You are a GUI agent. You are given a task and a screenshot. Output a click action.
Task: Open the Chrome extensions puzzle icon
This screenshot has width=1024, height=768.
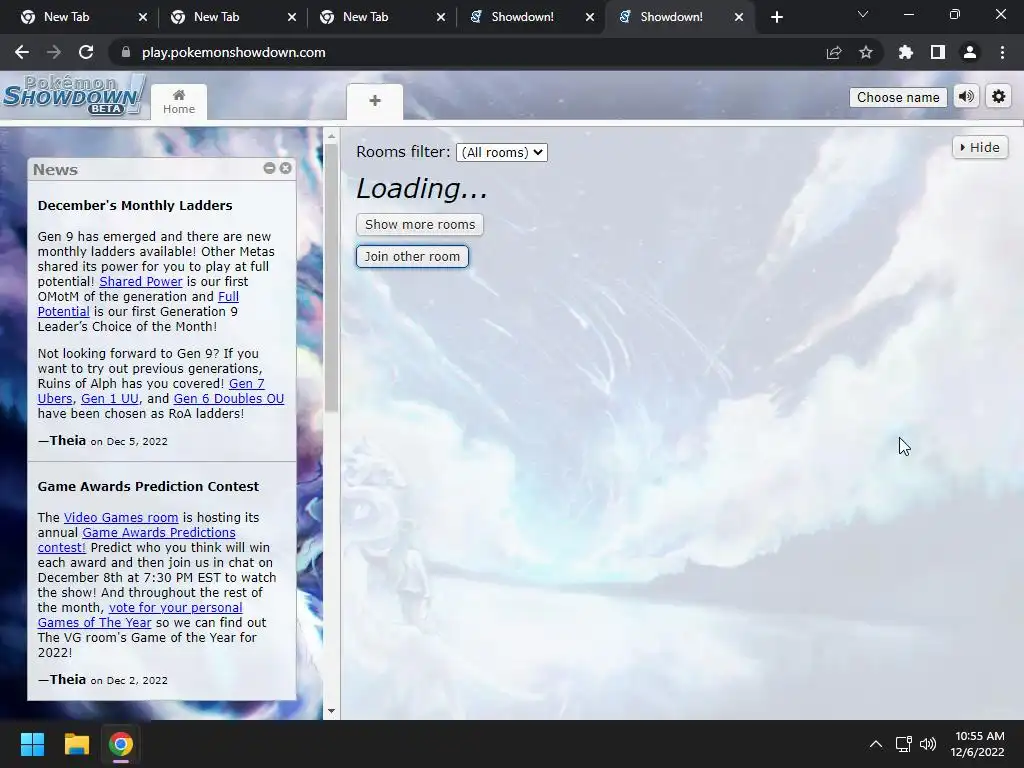click(x=906, y=52)
